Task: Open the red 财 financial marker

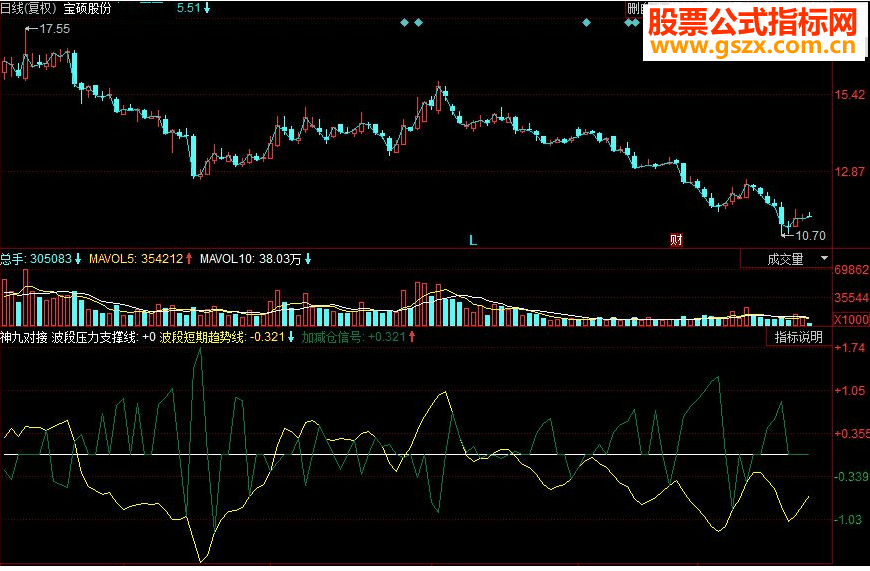Action: 676,240
